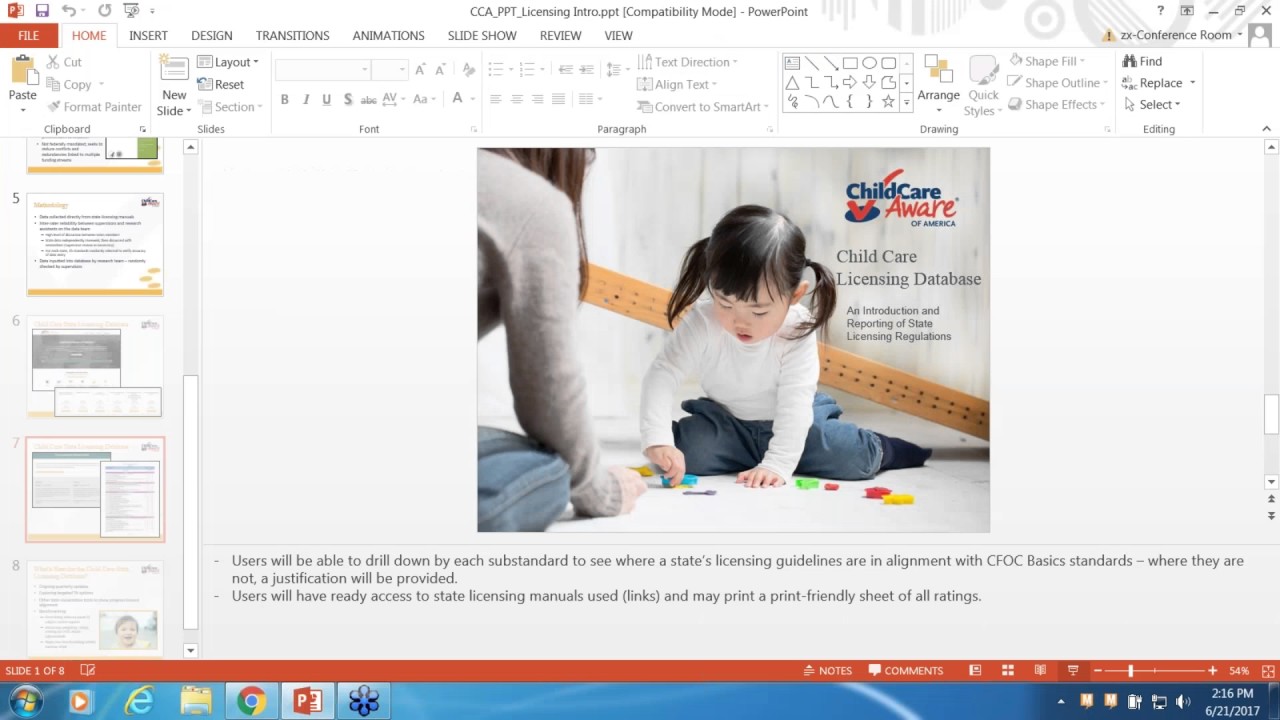Open the Shape Outline dropdown

click(1057, 83)
